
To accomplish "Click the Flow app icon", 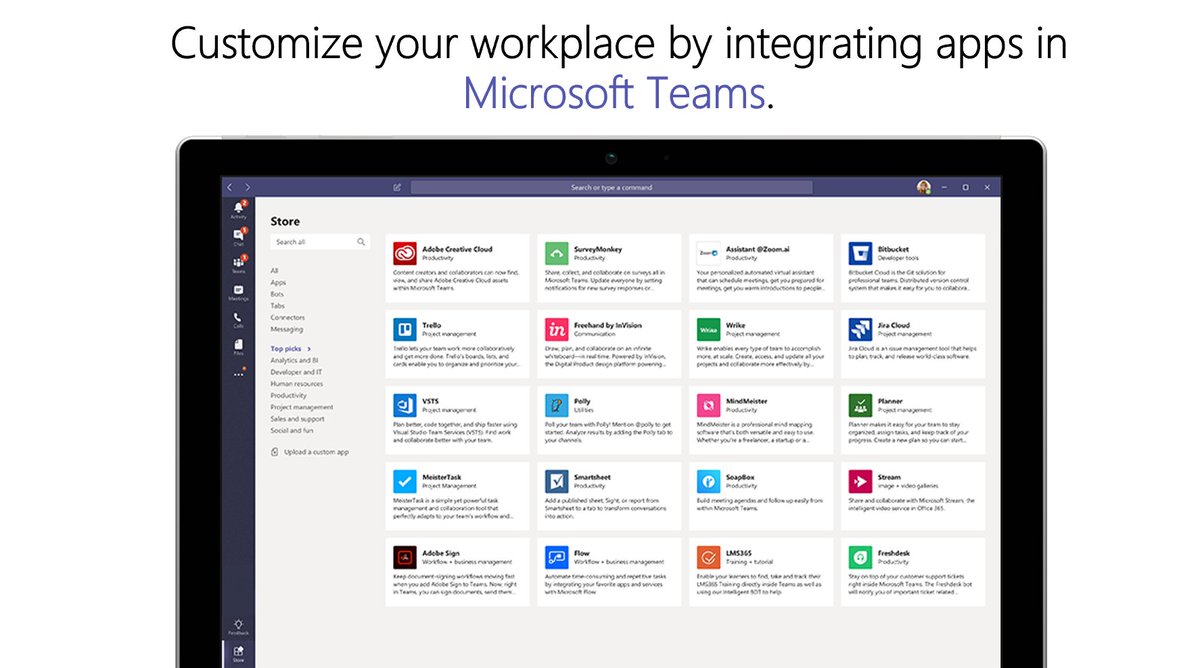I will pyautogui.click(x=556, y=557).
